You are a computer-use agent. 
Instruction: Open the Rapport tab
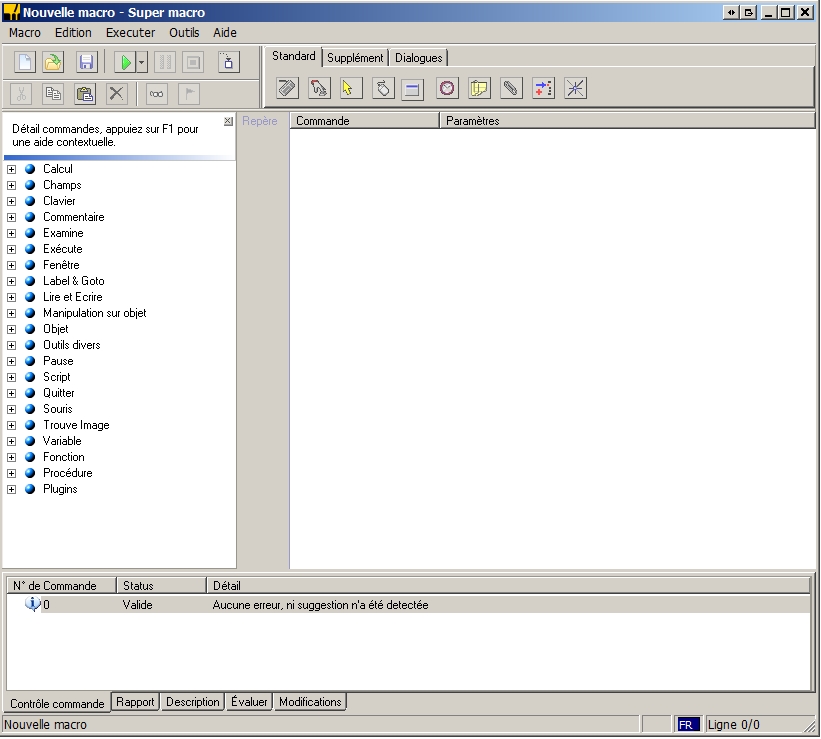pyautogui.click(x=135, y=701)
